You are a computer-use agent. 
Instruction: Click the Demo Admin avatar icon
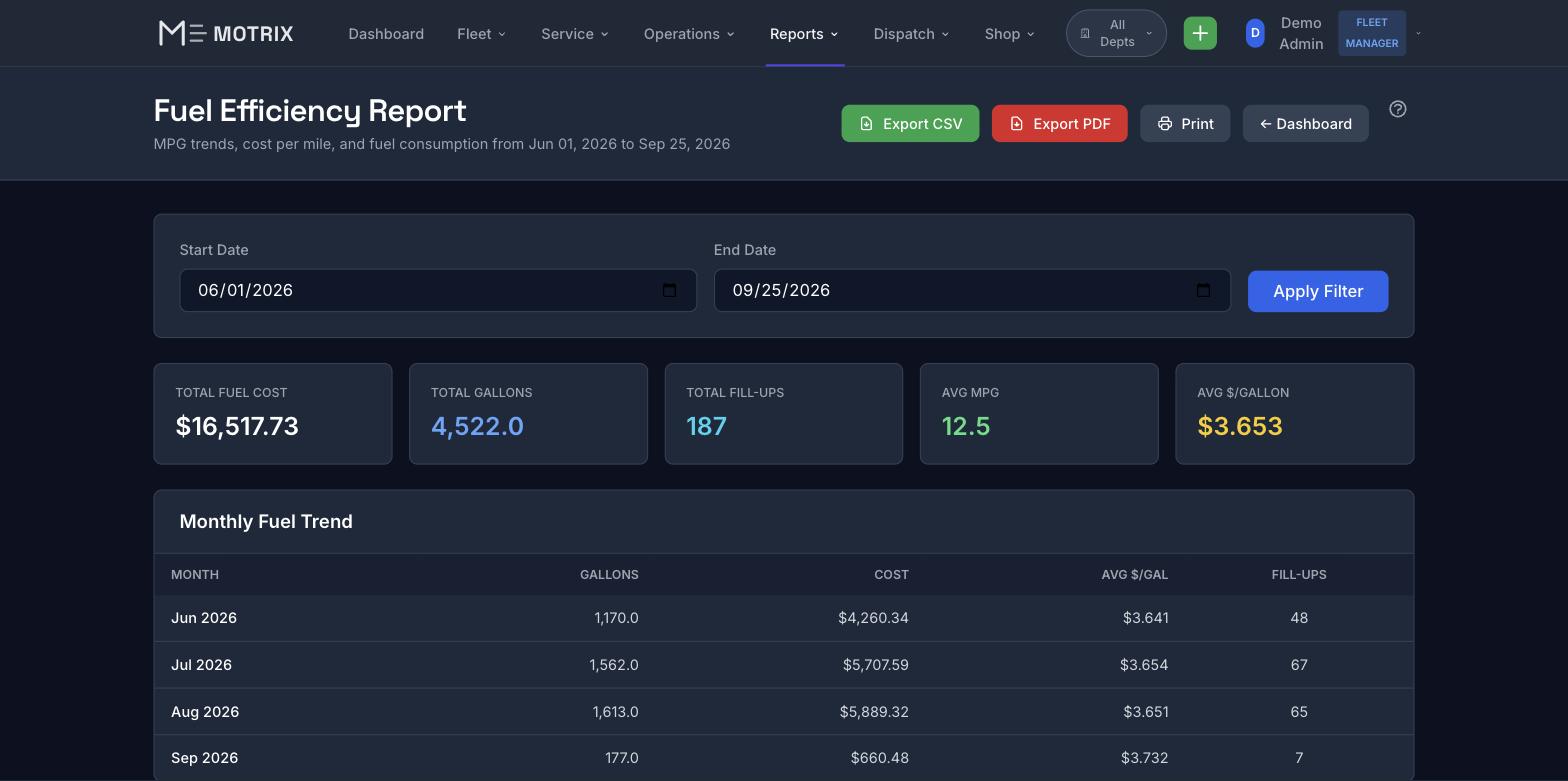coord(1255,33)
